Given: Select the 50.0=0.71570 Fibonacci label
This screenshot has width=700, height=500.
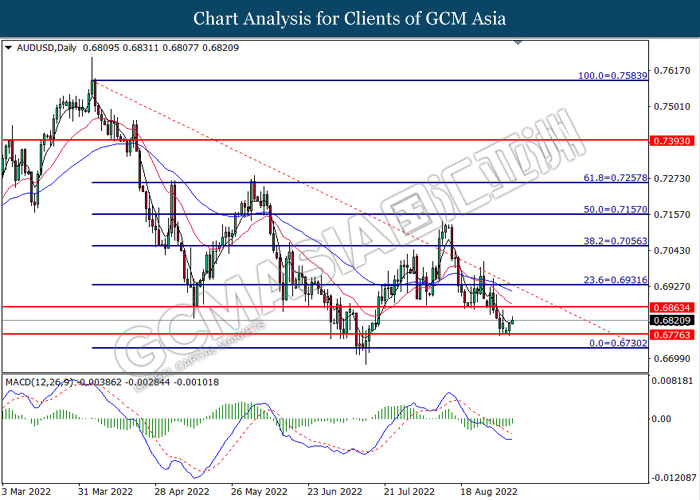Looking at the screenshot, I should pos(615,209).
